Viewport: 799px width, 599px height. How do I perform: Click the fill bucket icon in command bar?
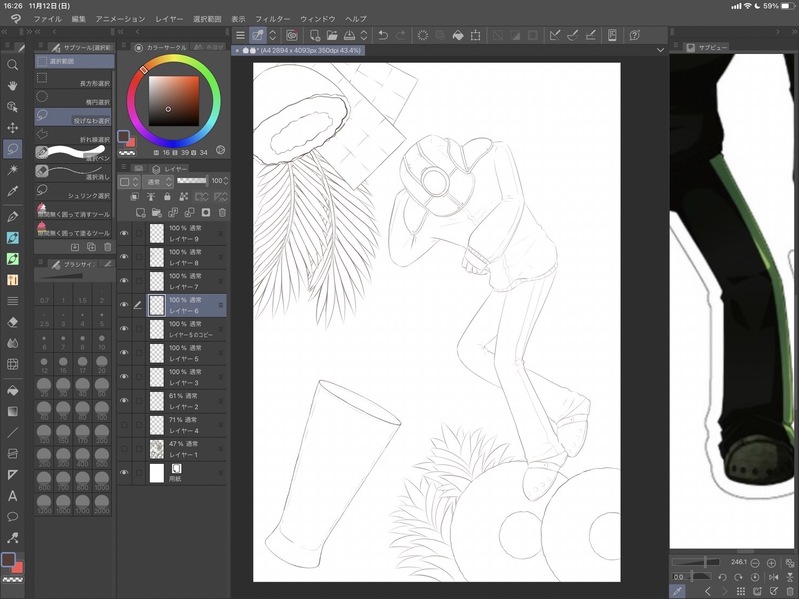tap(458, 35)
